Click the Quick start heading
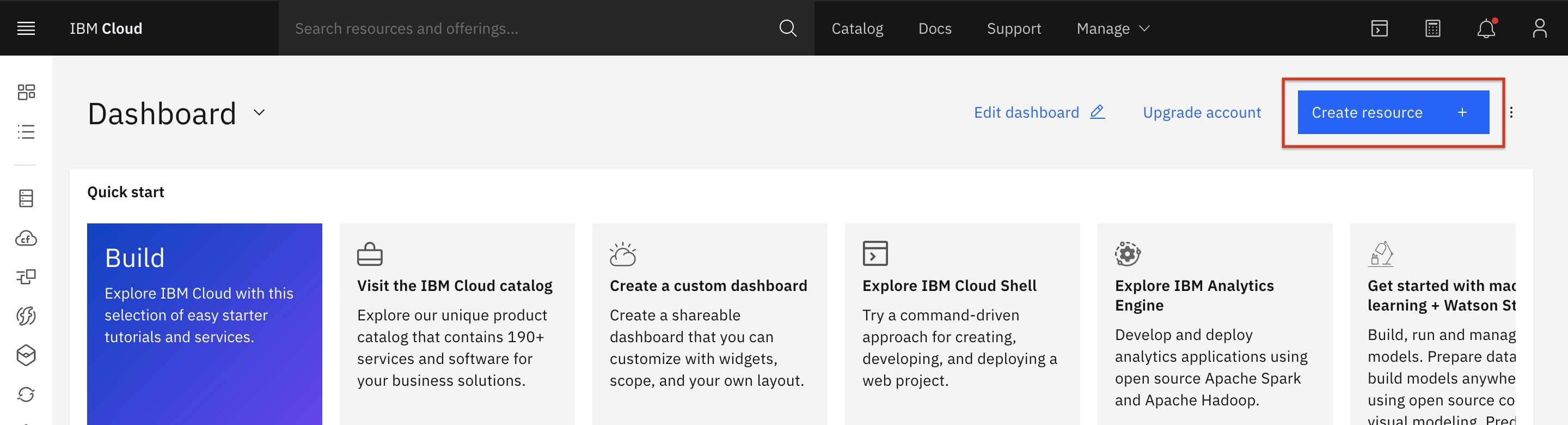The width and height of the screenshot is (1568, 425). pyautogui.click(x=126, y=192)
